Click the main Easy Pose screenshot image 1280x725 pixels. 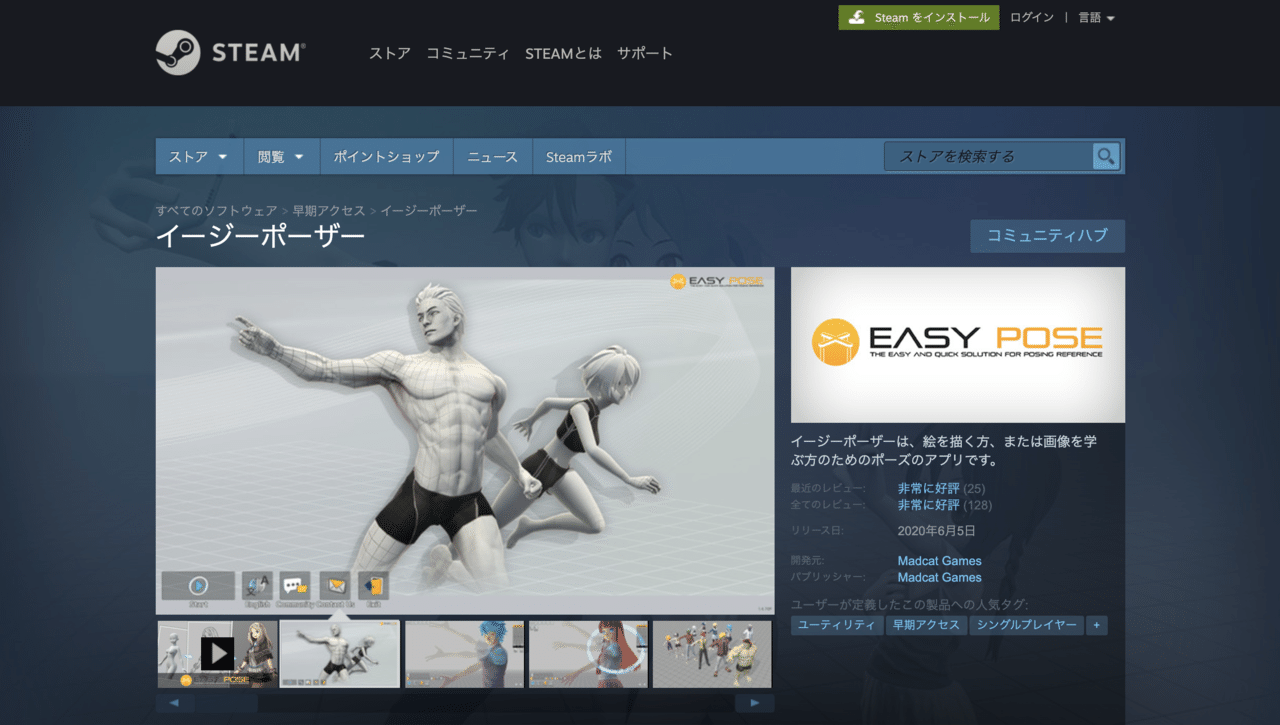click(465, 440)
